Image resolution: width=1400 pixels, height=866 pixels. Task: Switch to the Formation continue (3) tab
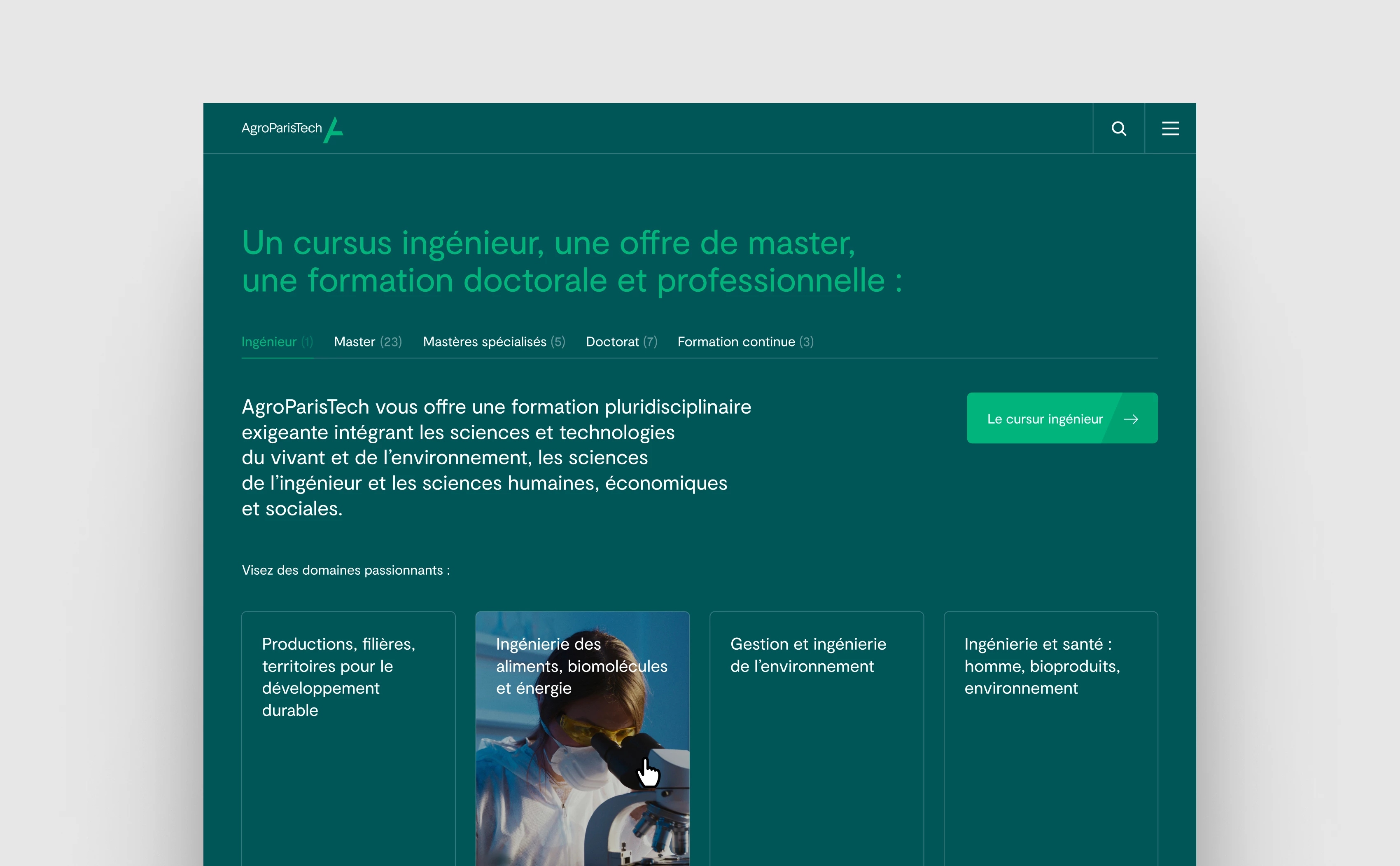pyautogui.click(x=744, y=342)
